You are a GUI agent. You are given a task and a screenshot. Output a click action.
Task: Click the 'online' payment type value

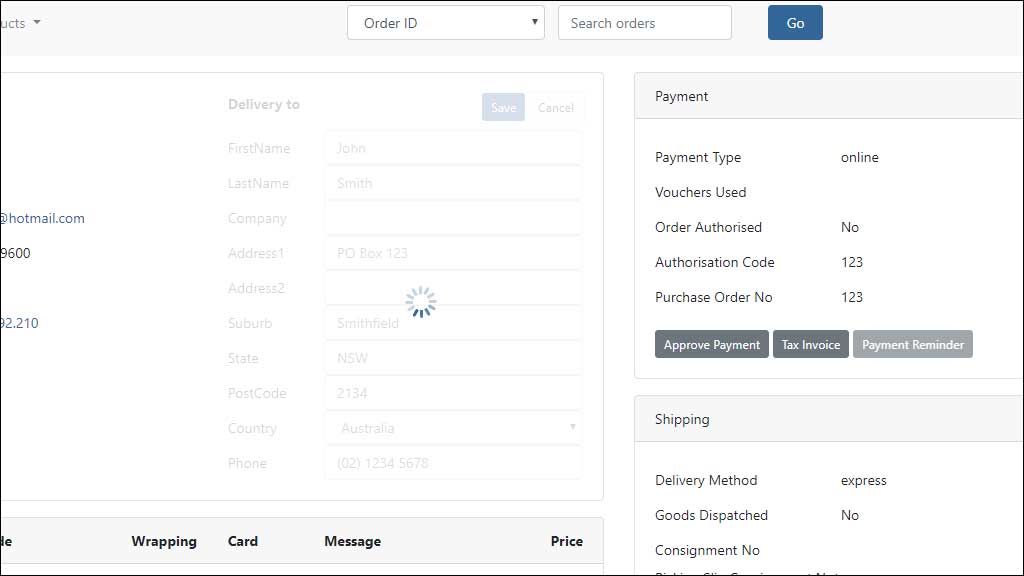coord(859,157)
